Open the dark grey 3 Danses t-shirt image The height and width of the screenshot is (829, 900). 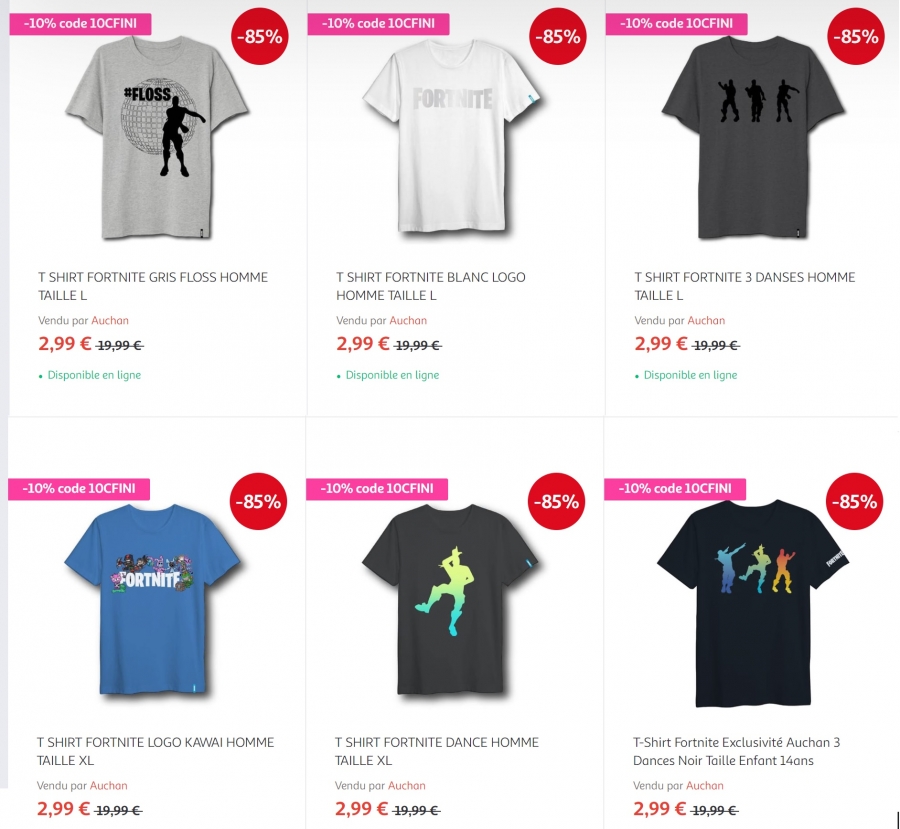pyautogui.click(x=753, y=138)
